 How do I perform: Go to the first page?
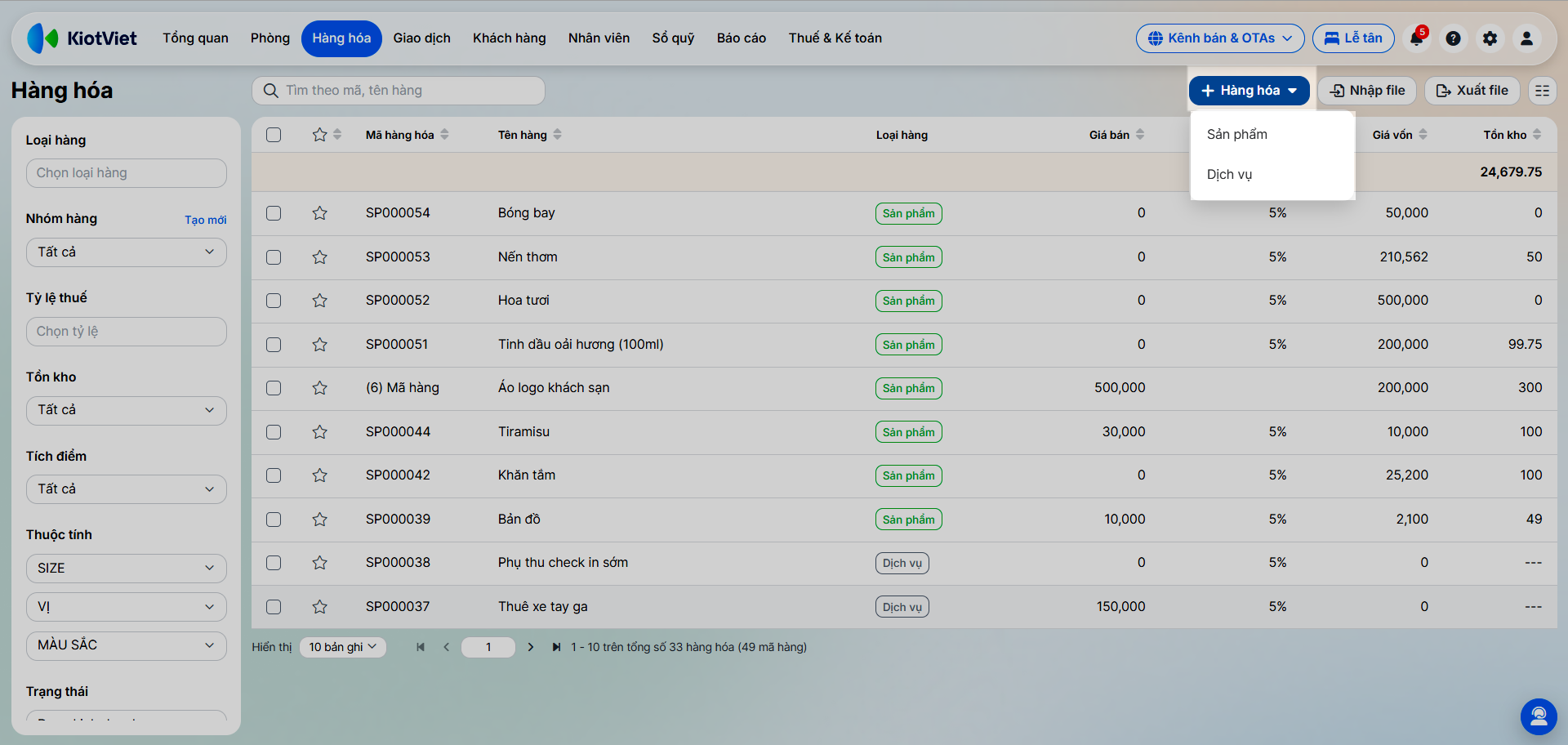(x=421, y=647)
